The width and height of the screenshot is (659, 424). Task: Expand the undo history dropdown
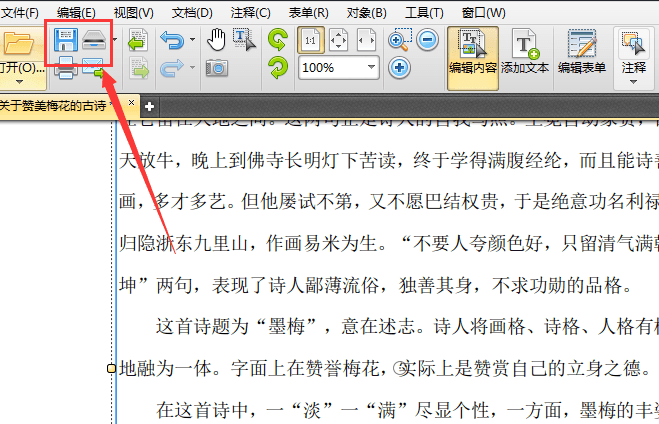tap(192, 40)
